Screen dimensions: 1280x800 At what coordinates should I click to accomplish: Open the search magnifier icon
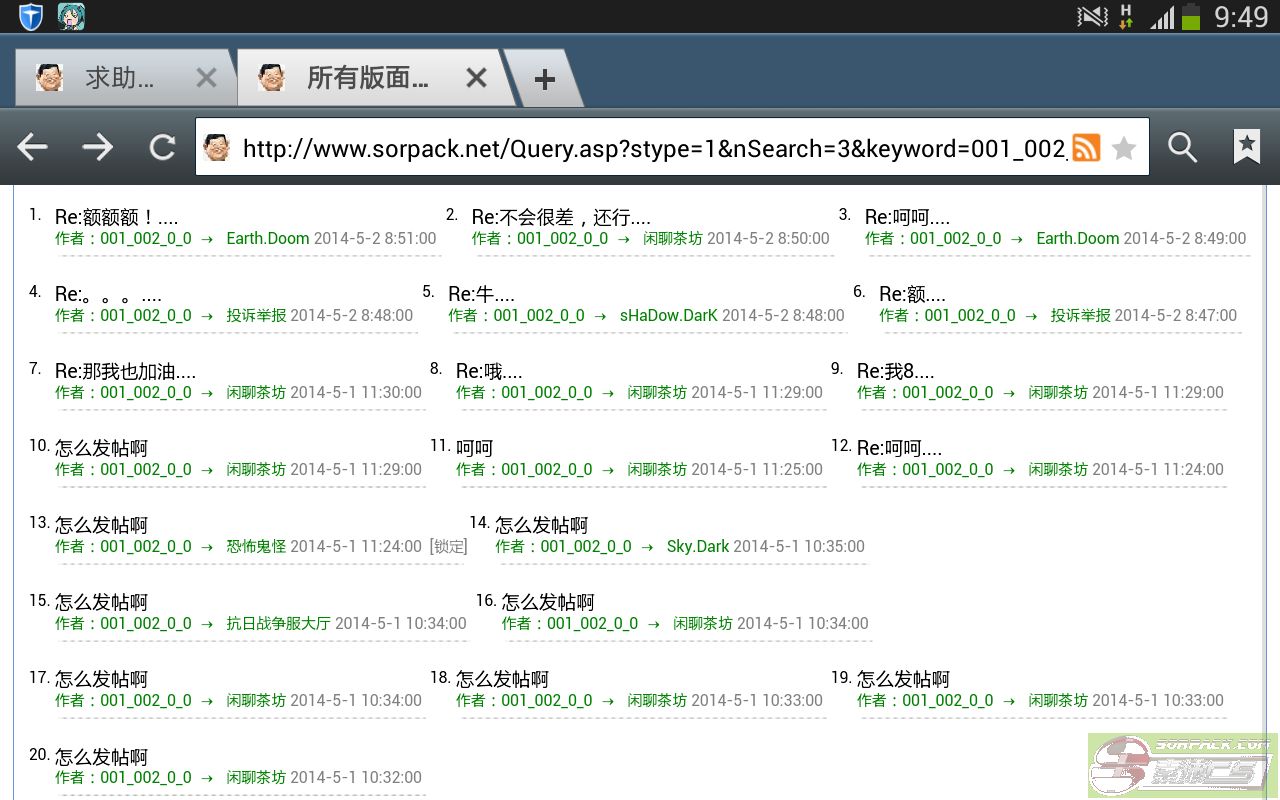[1182, 148]
